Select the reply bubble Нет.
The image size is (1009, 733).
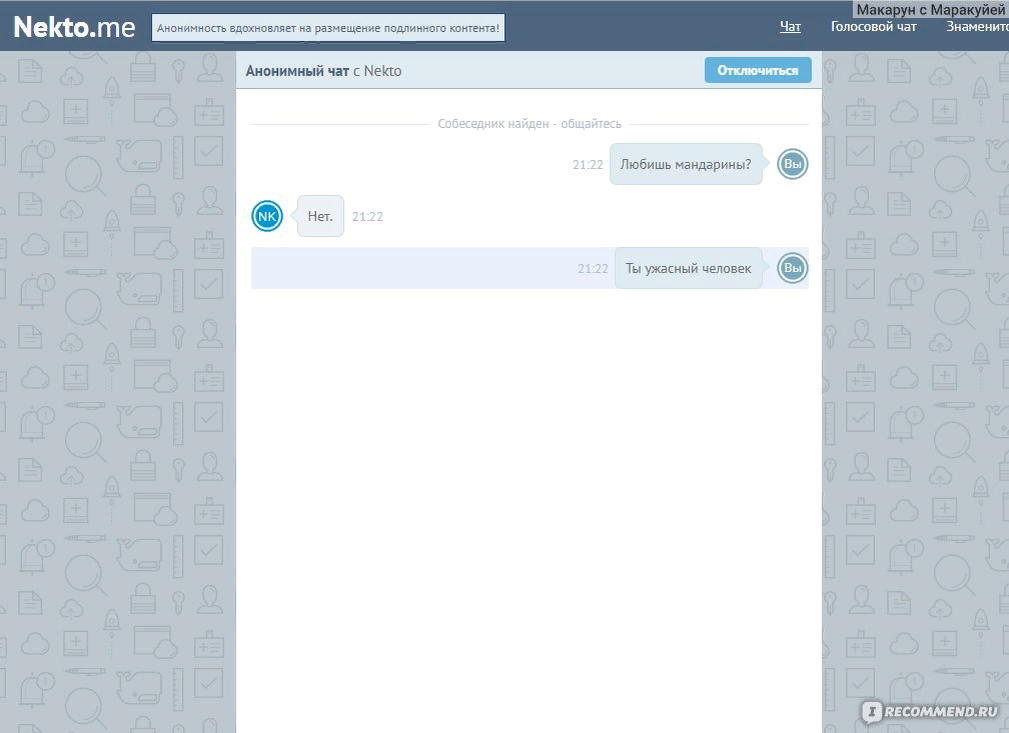pos(320,216)
